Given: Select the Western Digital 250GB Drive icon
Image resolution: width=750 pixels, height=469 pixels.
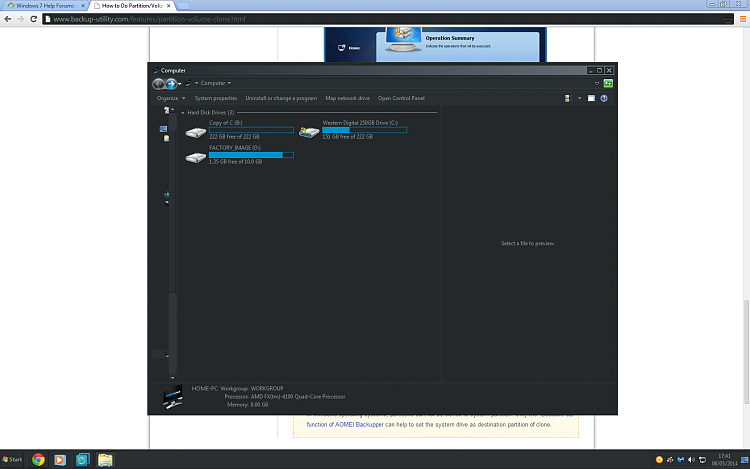Looking at the screenshot, I should (309, 132).
